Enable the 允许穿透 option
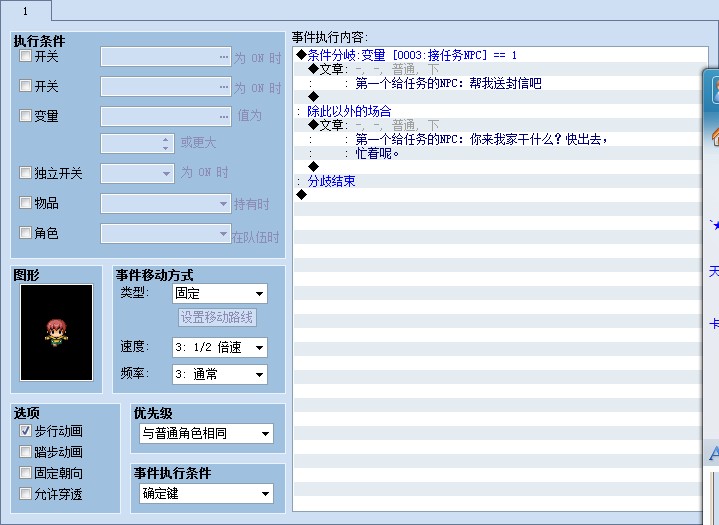 pyautogui.click(x=25, y=494)
